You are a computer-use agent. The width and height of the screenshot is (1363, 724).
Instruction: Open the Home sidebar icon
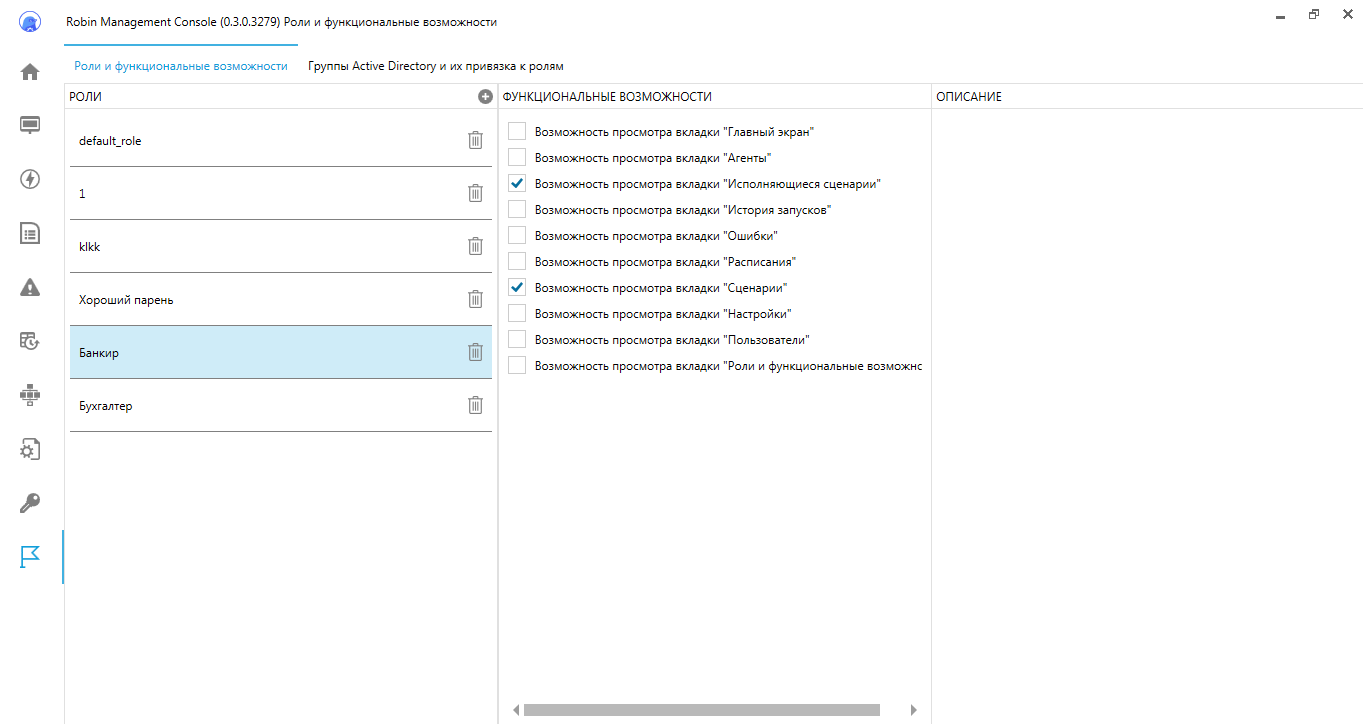[x=30, y=72]
